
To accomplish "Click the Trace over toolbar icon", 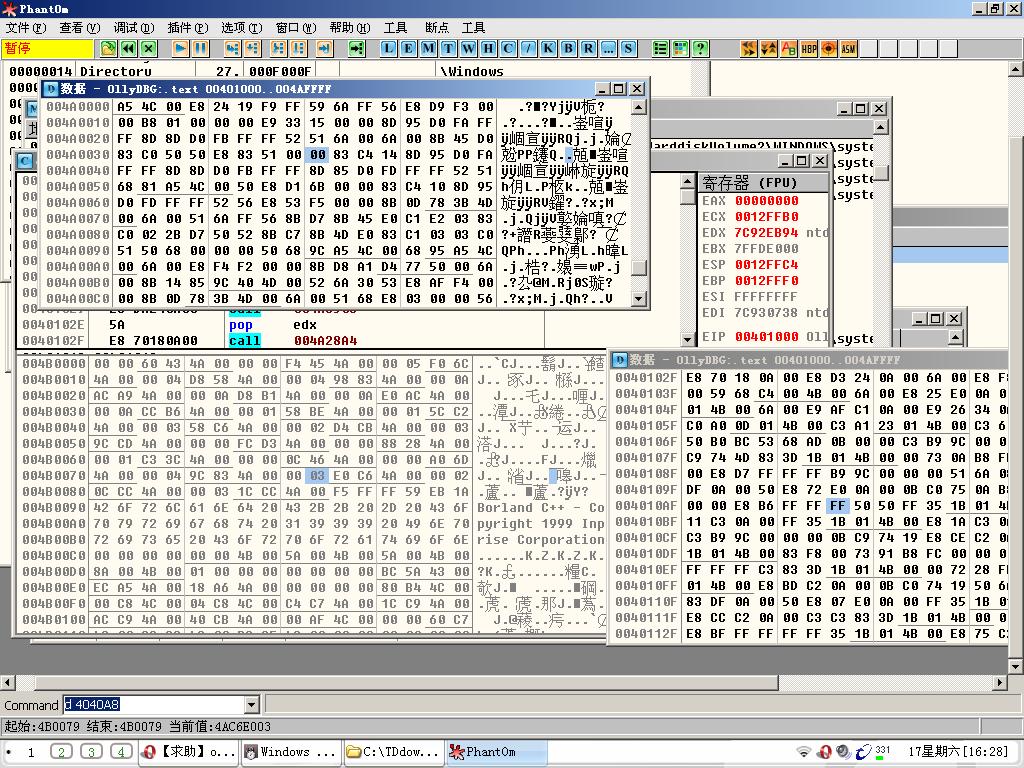I will (x=299, y=48).
